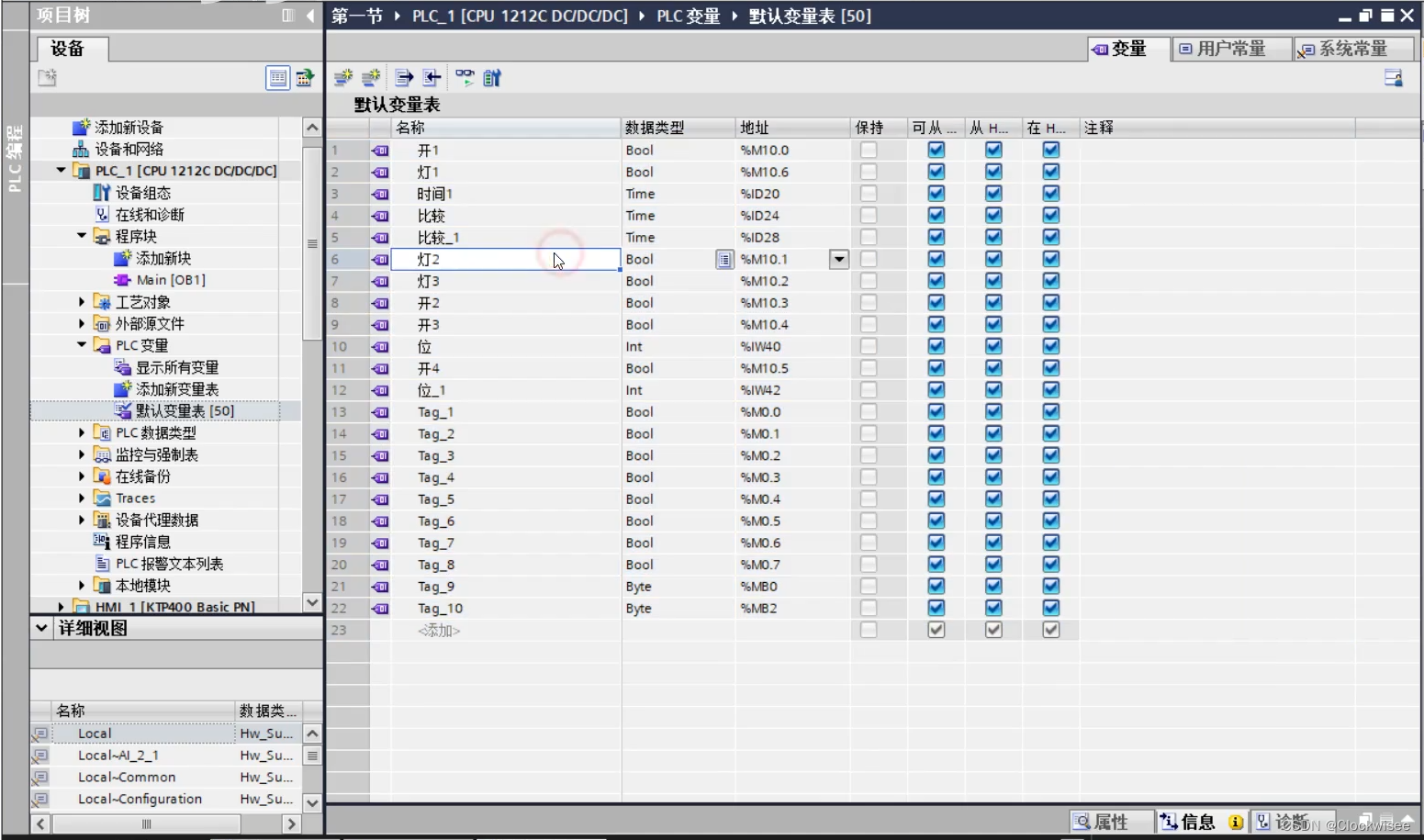Screen dimensions: 1424x840
Task: Click PLC_1 breadcrumb in the title bar
Action: 520,16
